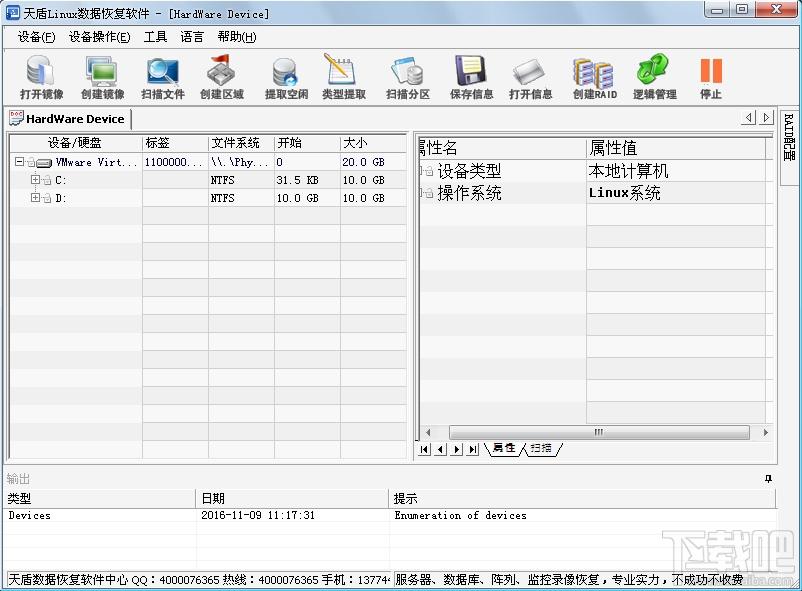Screen dimensions: 802x591
Task: Switch to the 扫描 tab at the bottom
Action: tap(542, 449)
